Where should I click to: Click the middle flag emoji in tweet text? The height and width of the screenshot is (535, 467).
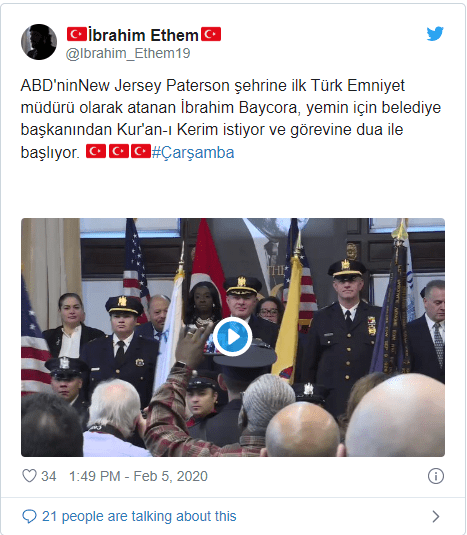pos(119,151)
